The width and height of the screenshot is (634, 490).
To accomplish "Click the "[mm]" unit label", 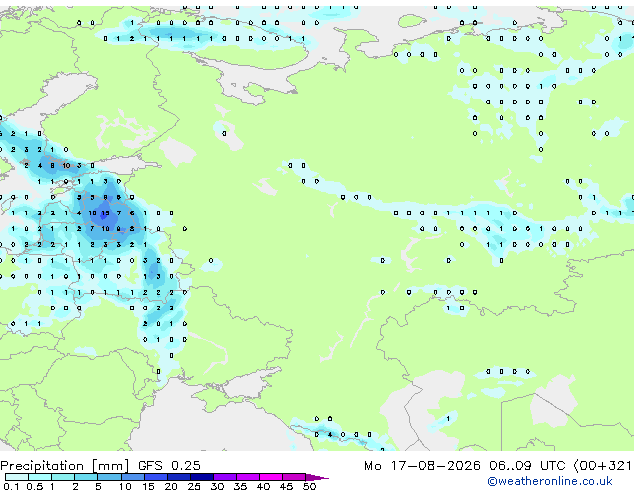I will [111, 466].
